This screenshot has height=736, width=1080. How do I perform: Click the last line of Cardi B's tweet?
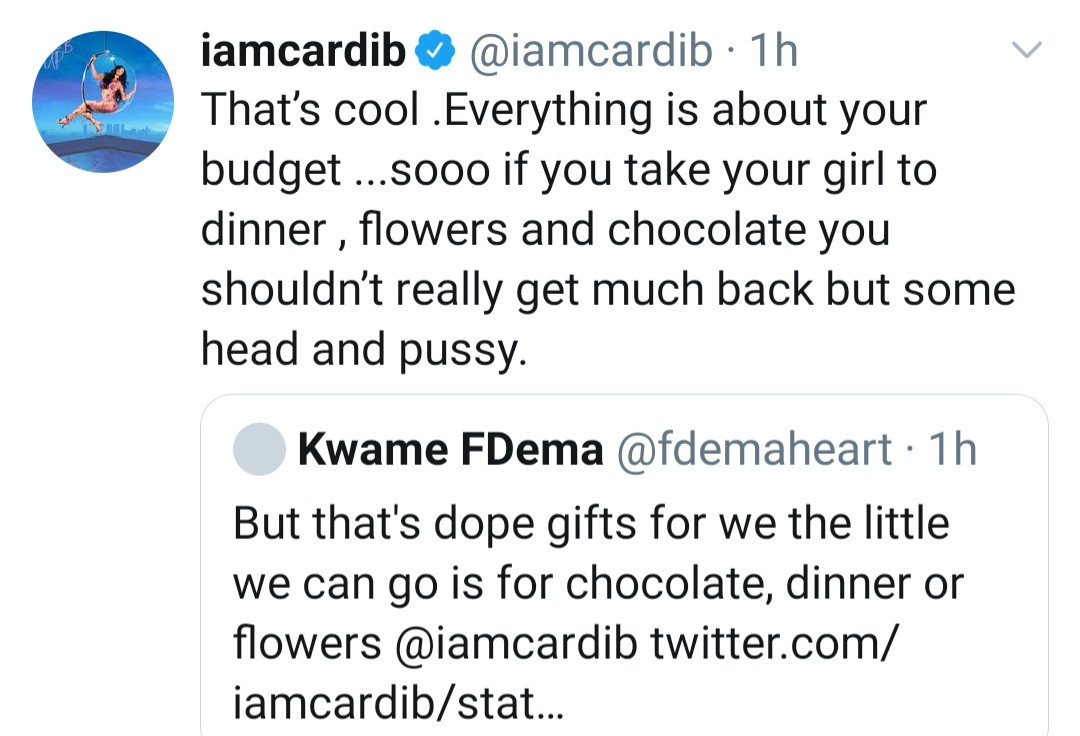click(x=364, y=350)
